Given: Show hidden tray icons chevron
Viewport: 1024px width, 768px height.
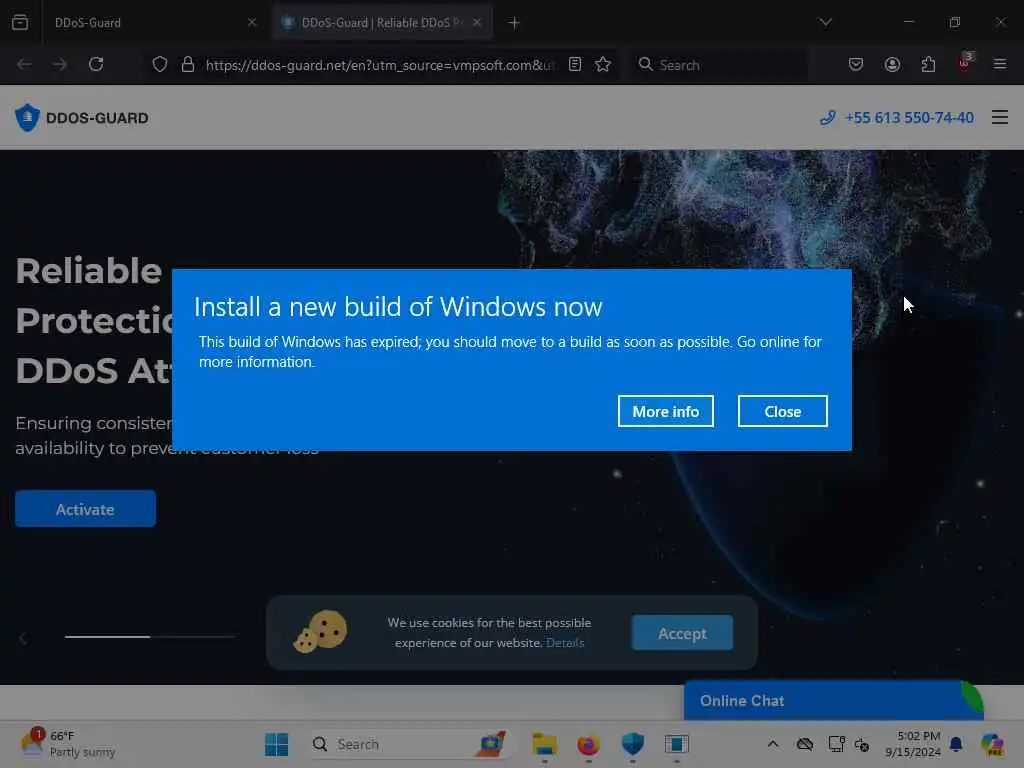Looking at the screenshot, I should (x=773, y=744).
